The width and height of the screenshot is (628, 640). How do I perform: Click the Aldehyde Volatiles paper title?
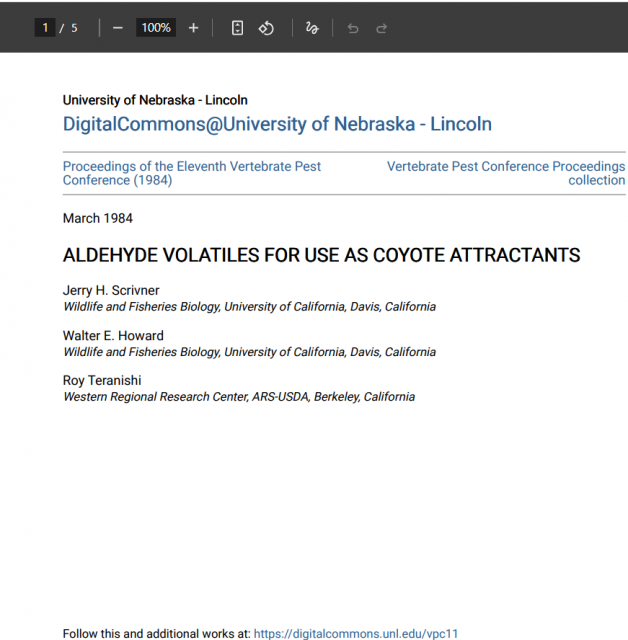[321, 255]
